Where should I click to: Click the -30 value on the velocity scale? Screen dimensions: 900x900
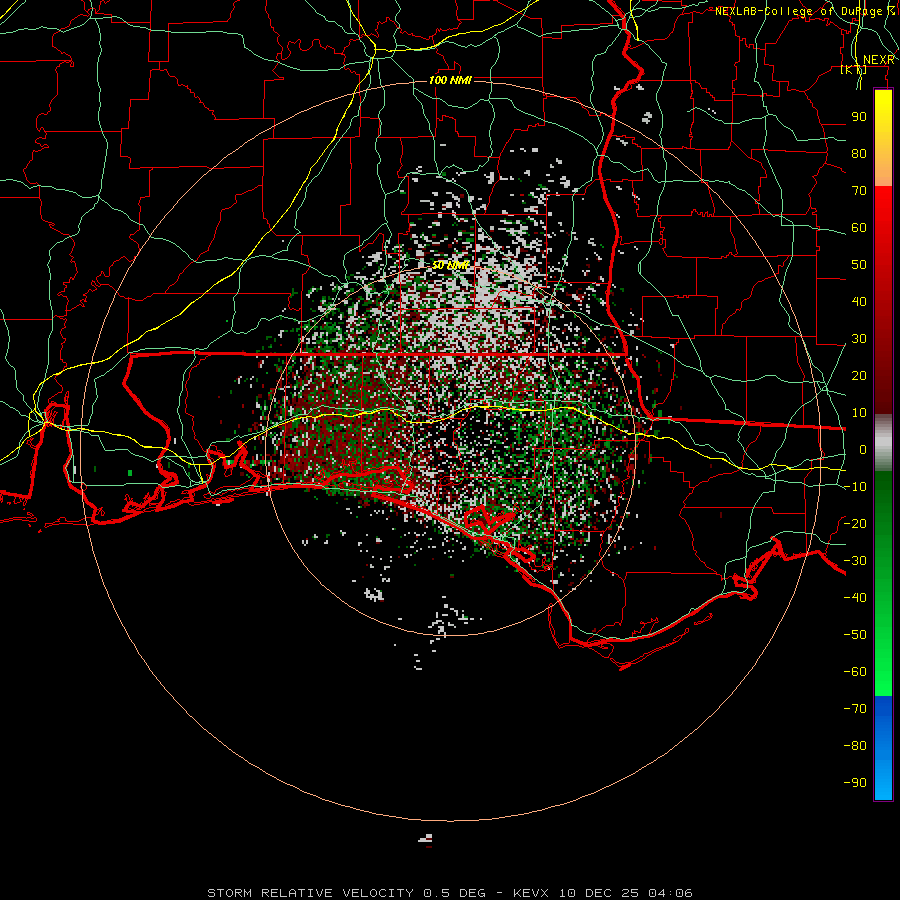855,561
